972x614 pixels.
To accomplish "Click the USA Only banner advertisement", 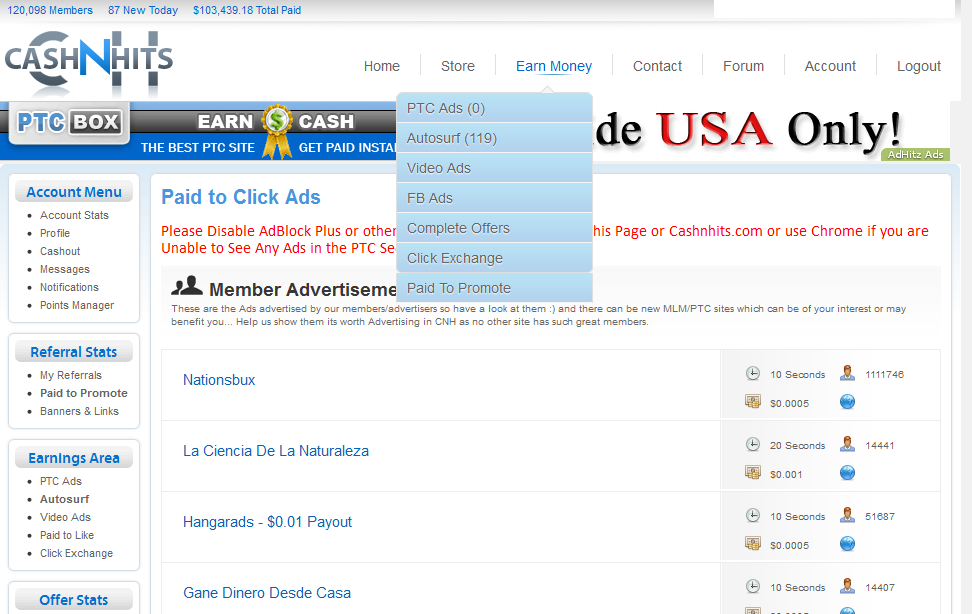I will point(771,131).
